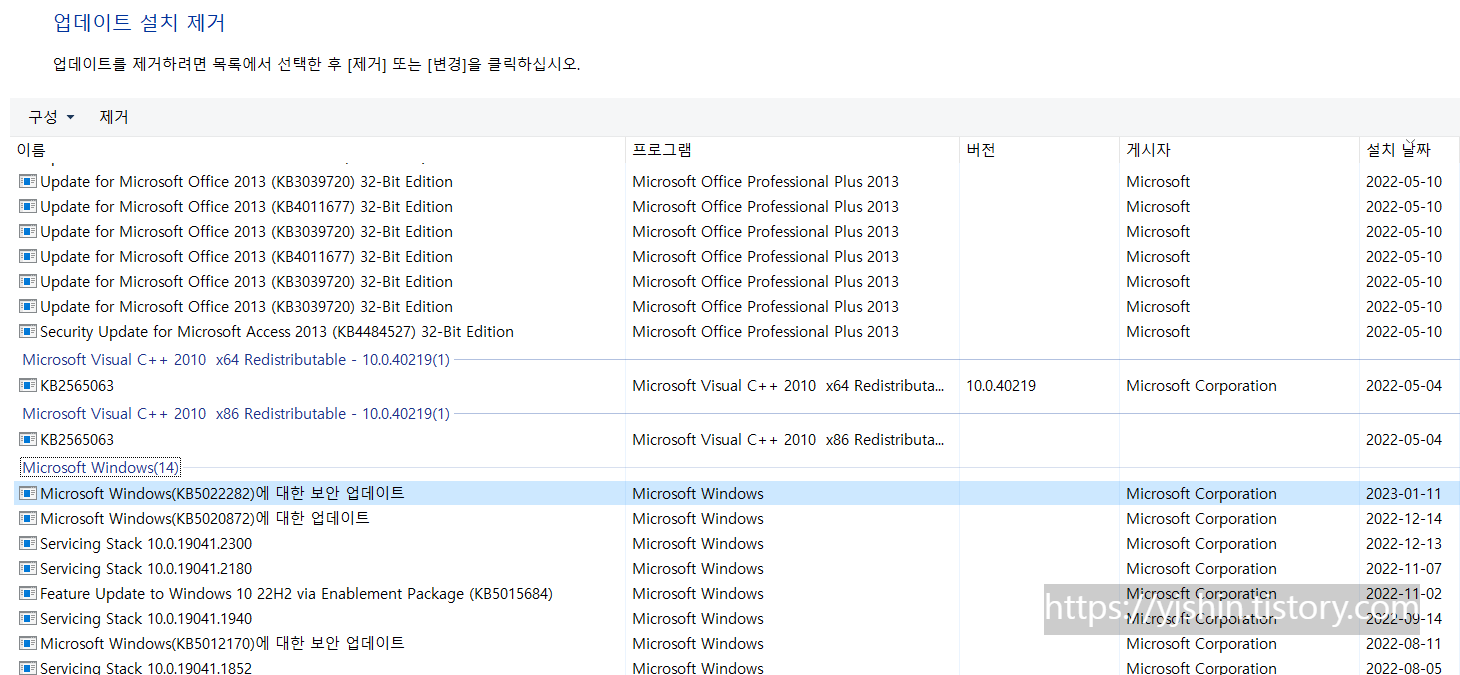Select KB2565063 under the x86 Redistributable group
This screenshot has width=1460, height=675.
coord(77,440)
